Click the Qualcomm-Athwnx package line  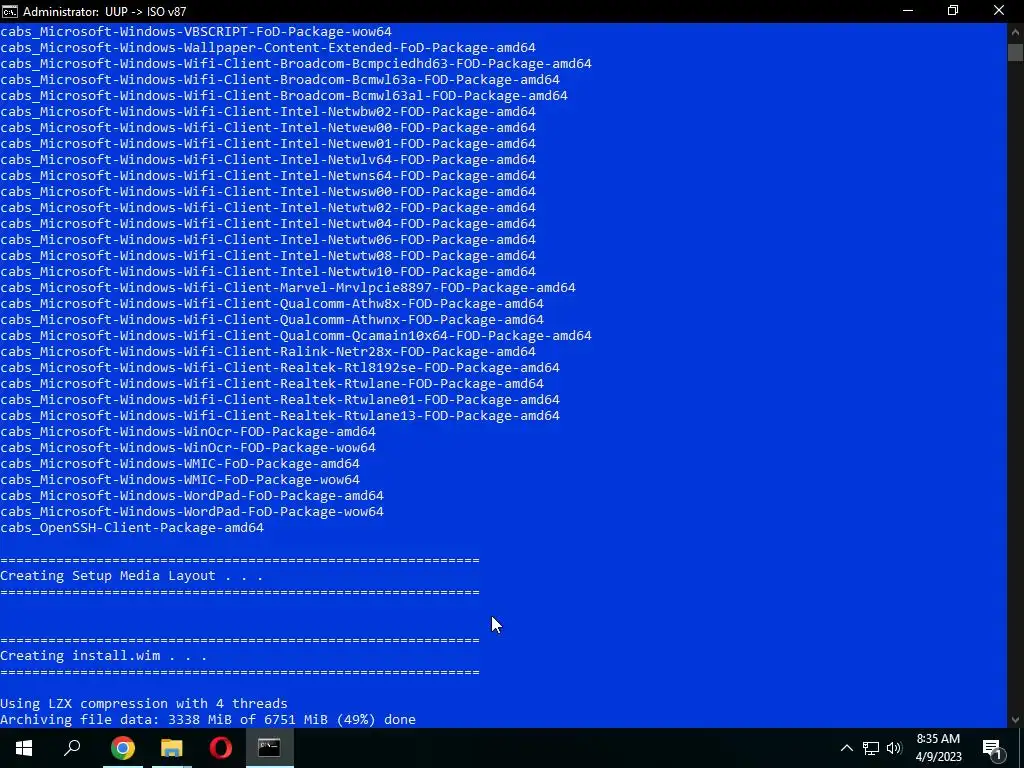click(272, 320)
